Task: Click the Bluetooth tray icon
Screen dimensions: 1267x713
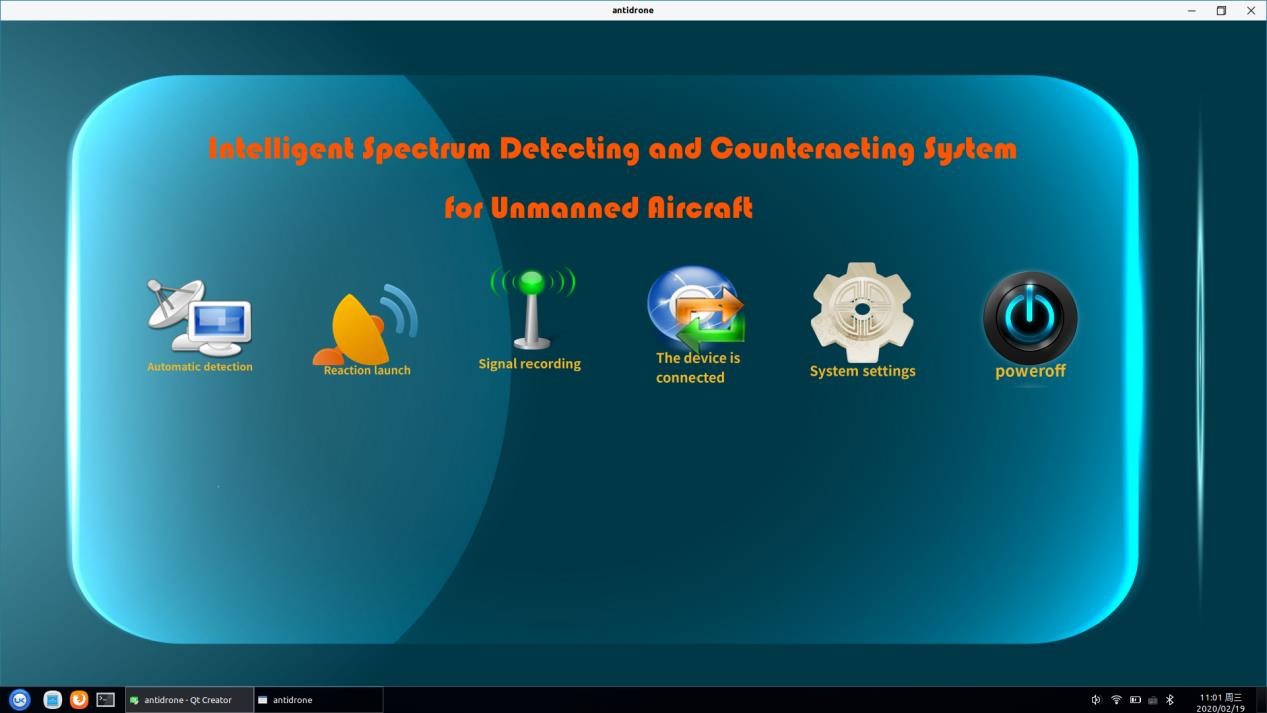Action: click(1170, 700)
